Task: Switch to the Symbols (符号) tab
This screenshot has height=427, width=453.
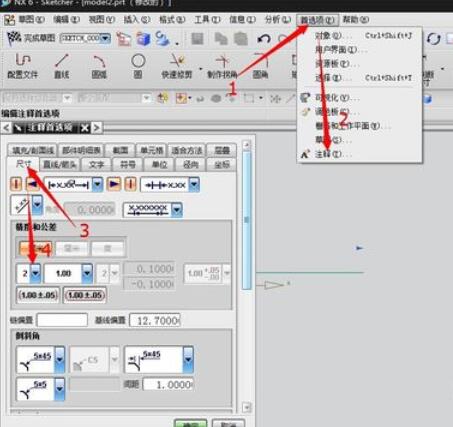Action: (x=128, y=164)
